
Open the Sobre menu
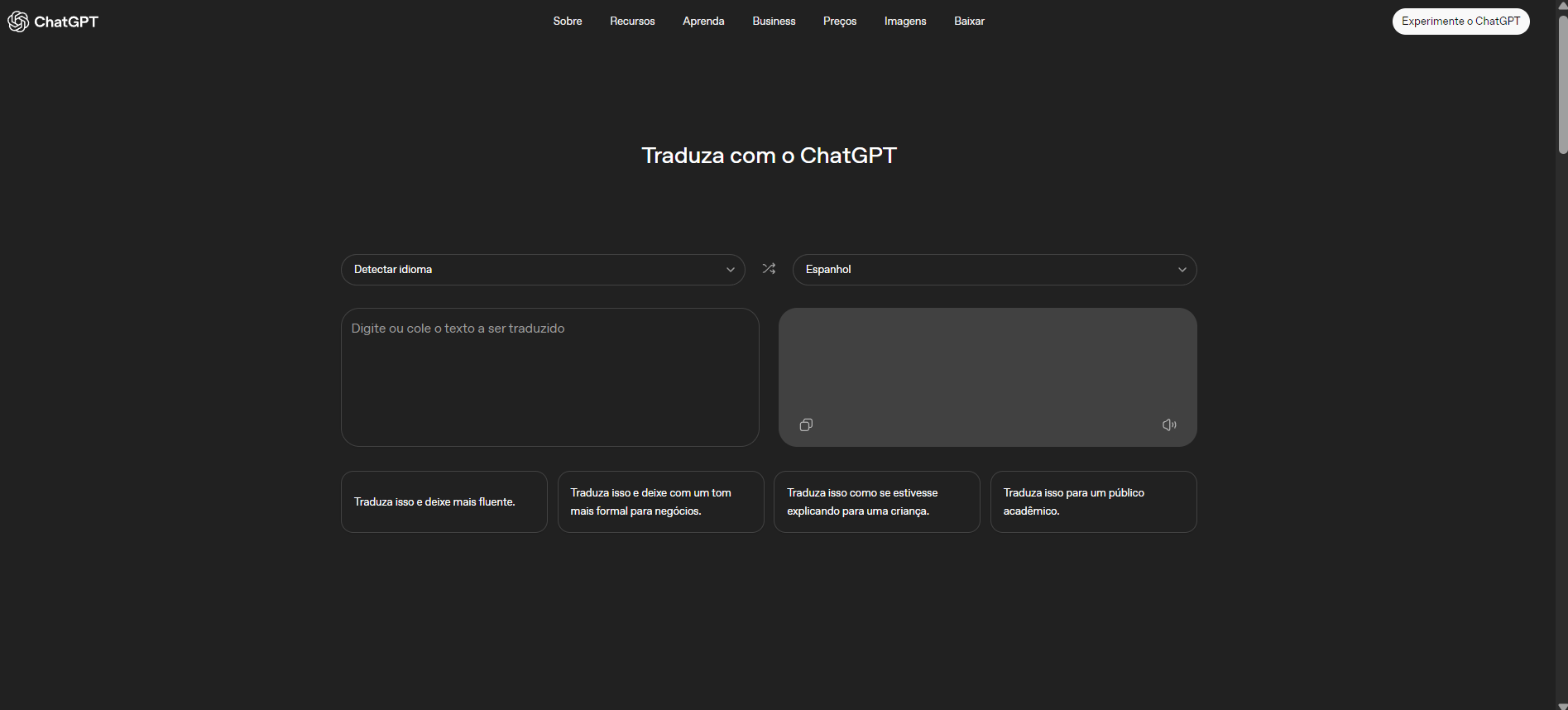click(x=568, y=22)
